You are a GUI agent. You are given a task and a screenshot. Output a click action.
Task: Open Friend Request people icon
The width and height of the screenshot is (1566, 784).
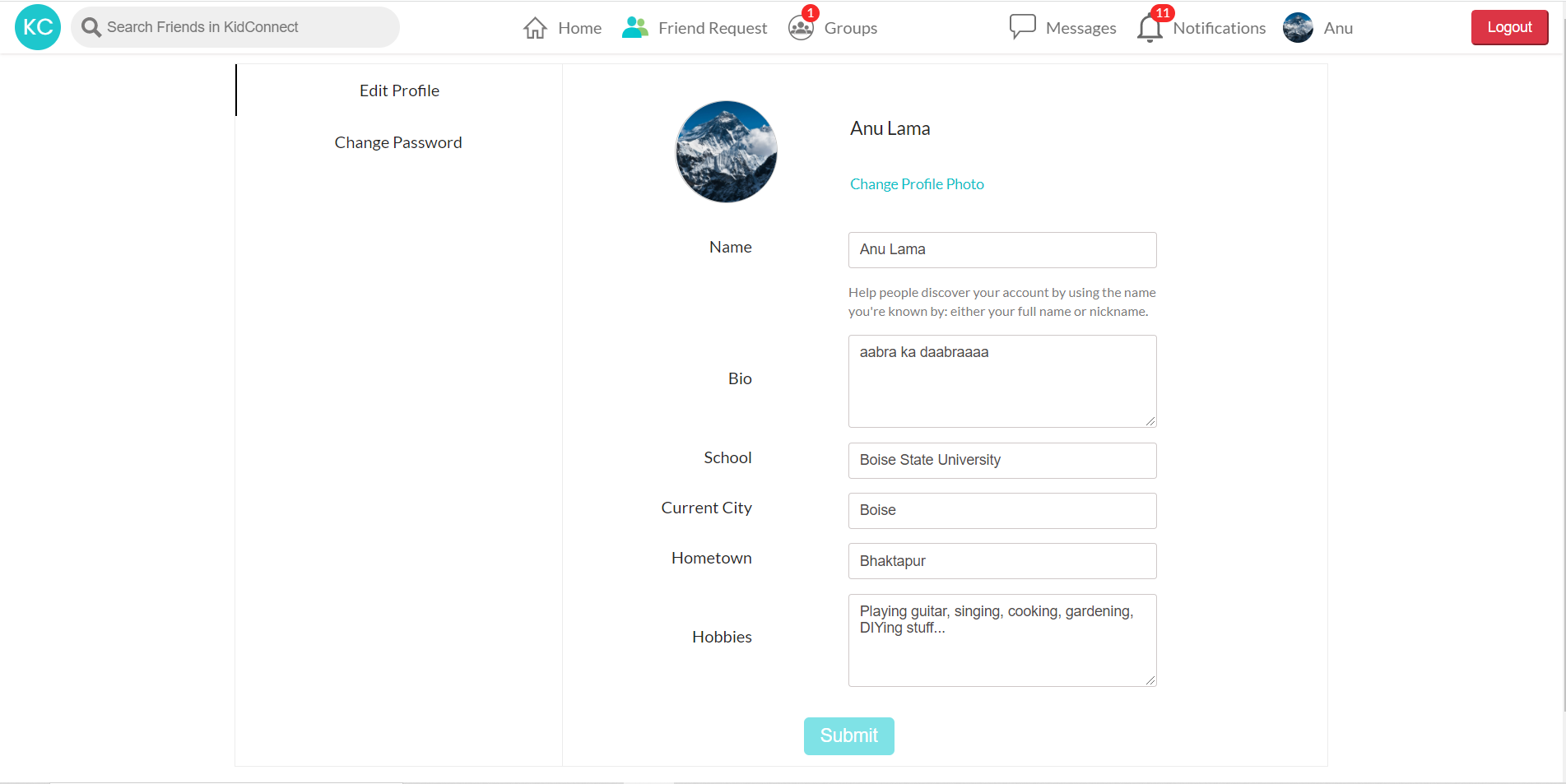click(x=635, y=28)
